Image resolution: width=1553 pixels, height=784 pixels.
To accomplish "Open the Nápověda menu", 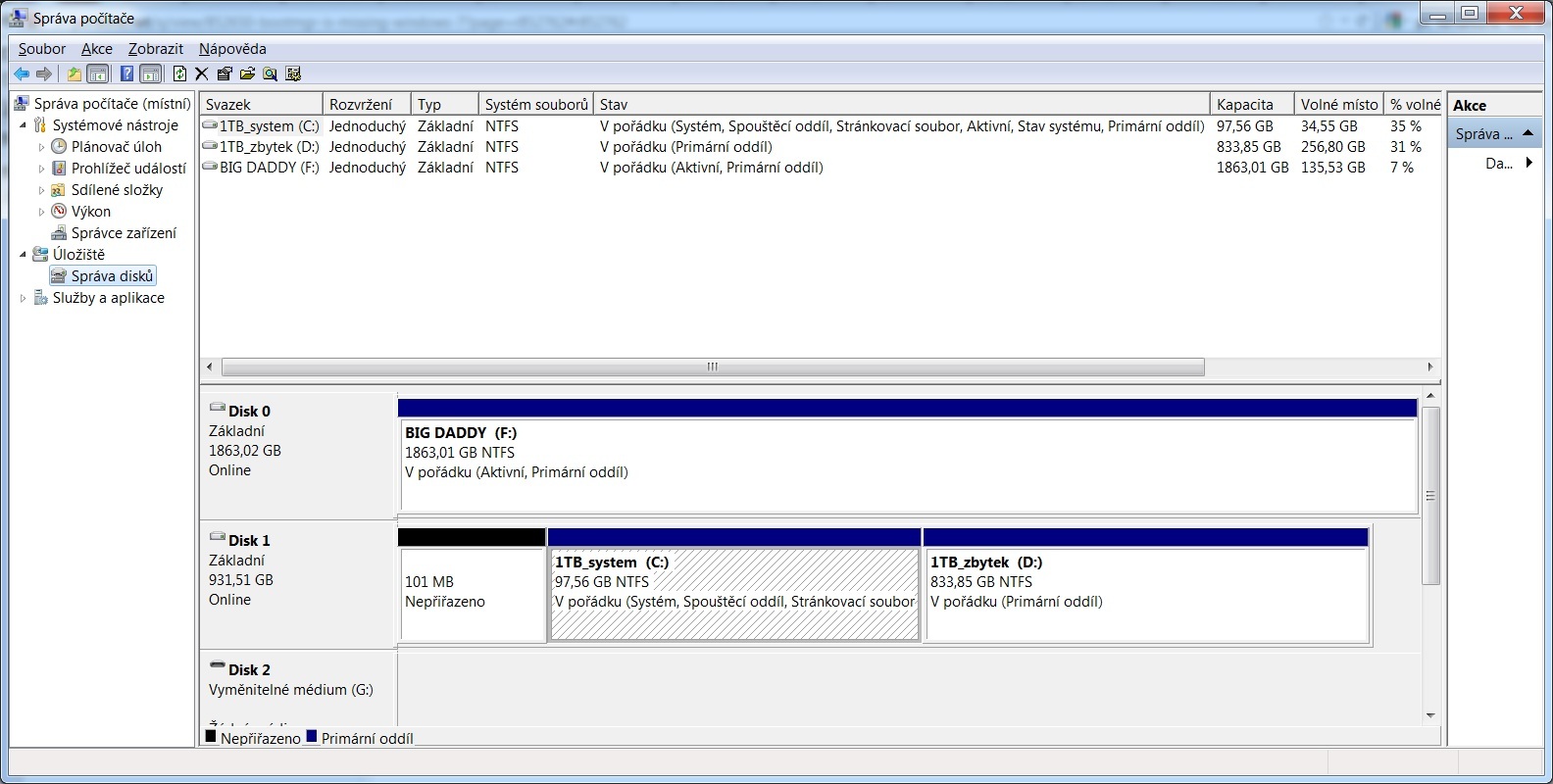I will point(232,49).
